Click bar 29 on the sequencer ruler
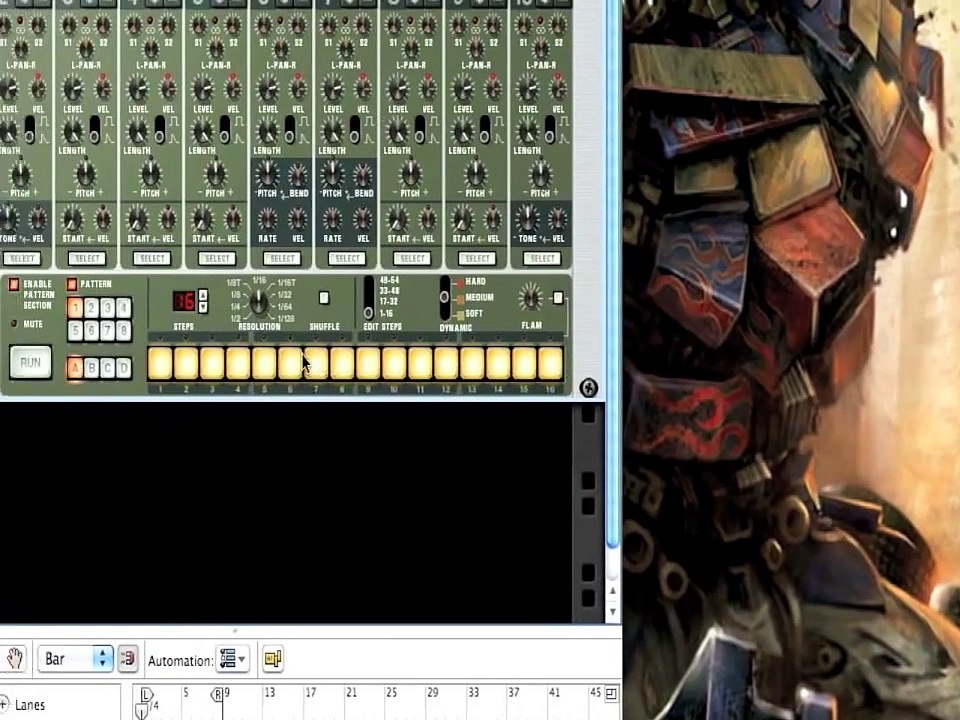This screenshot has height=720, width=960. (x=432, y=693)
